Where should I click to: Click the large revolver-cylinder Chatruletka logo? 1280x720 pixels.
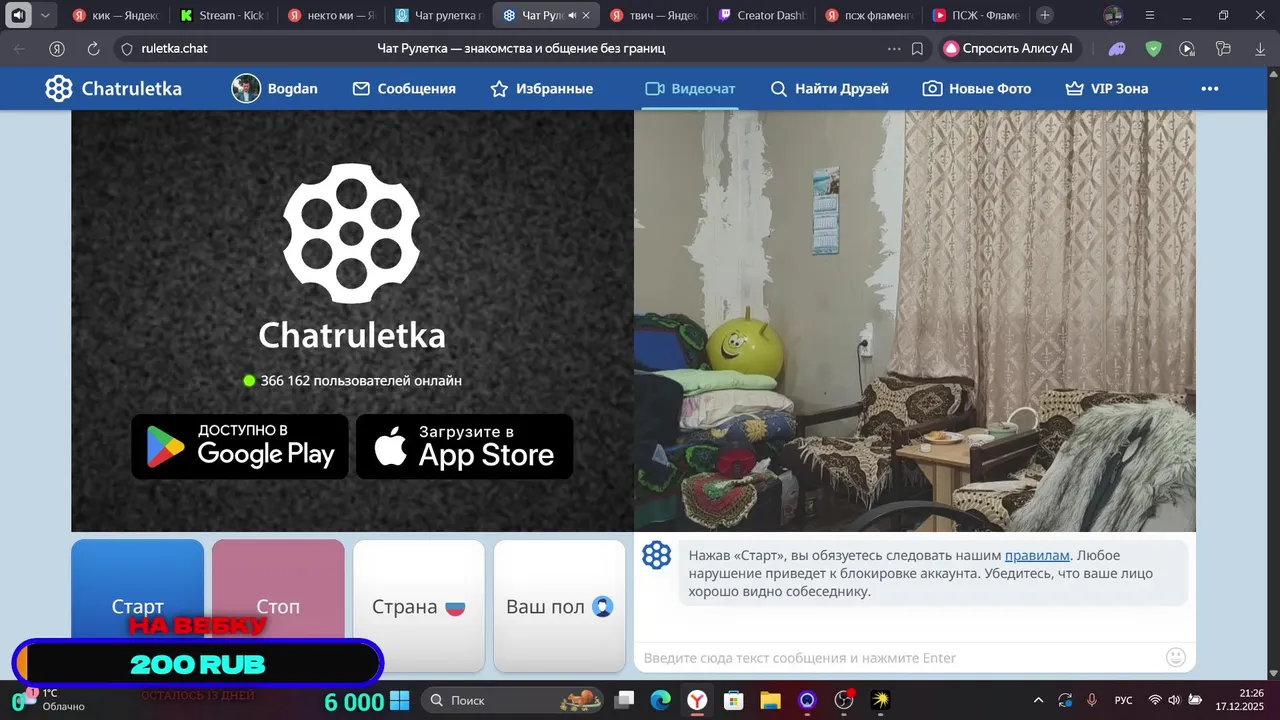pyautogui.click(x=352, y=233)
